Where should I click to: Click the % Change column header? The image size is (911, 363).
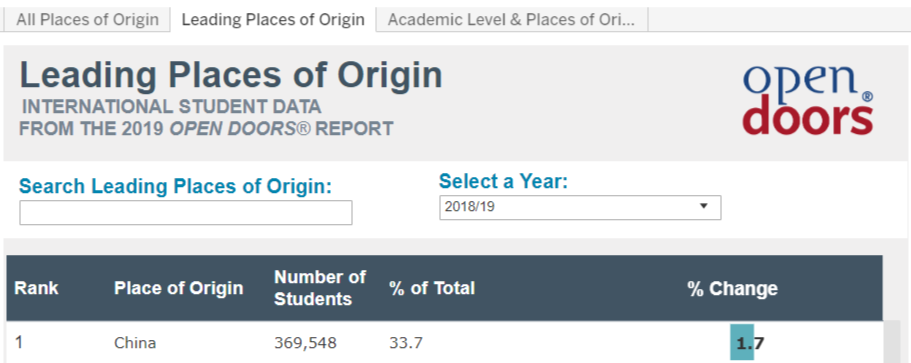tap(732, 288)
